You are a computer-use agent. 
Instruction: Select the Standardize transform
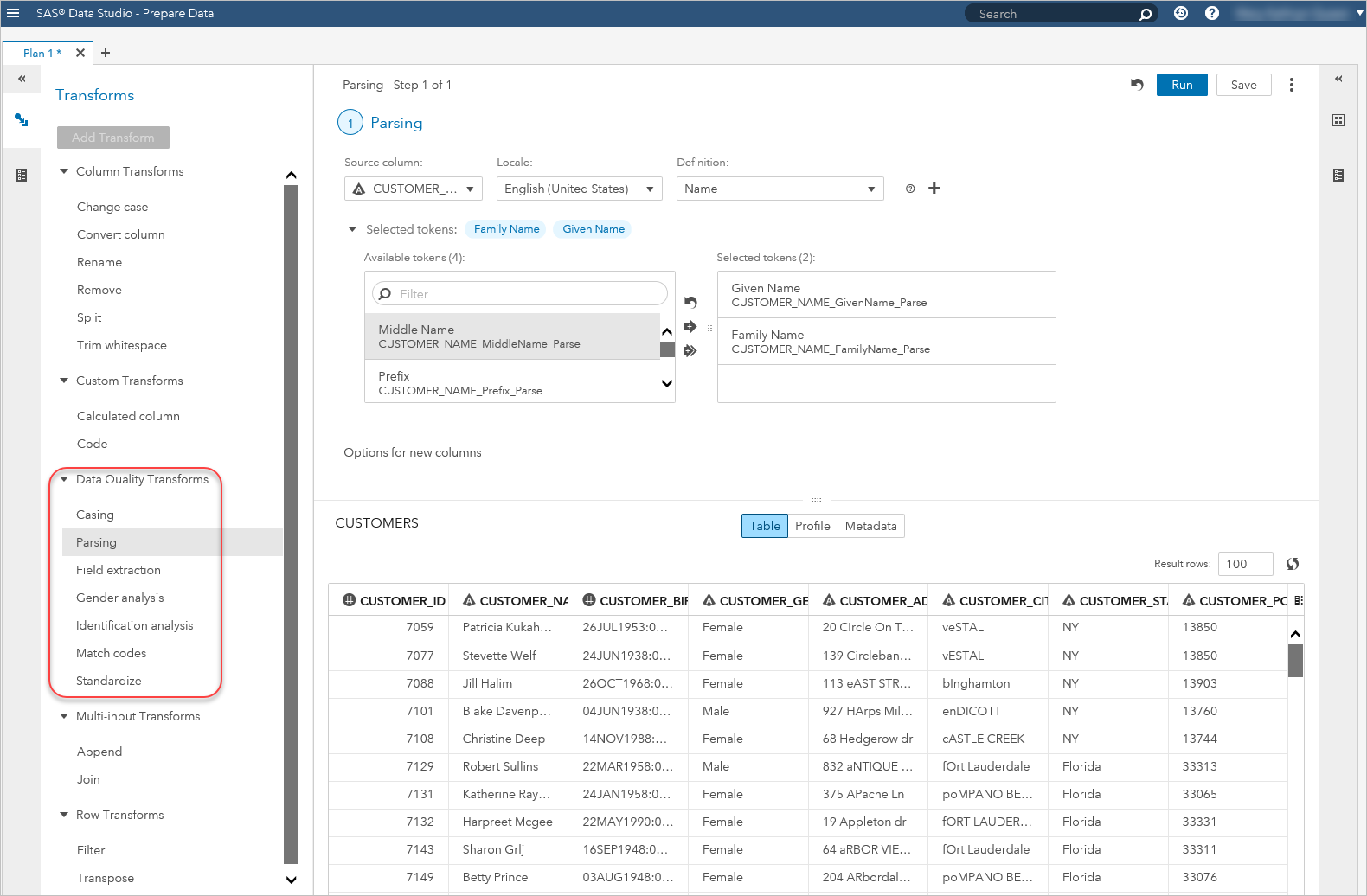(x=109, y=681)
